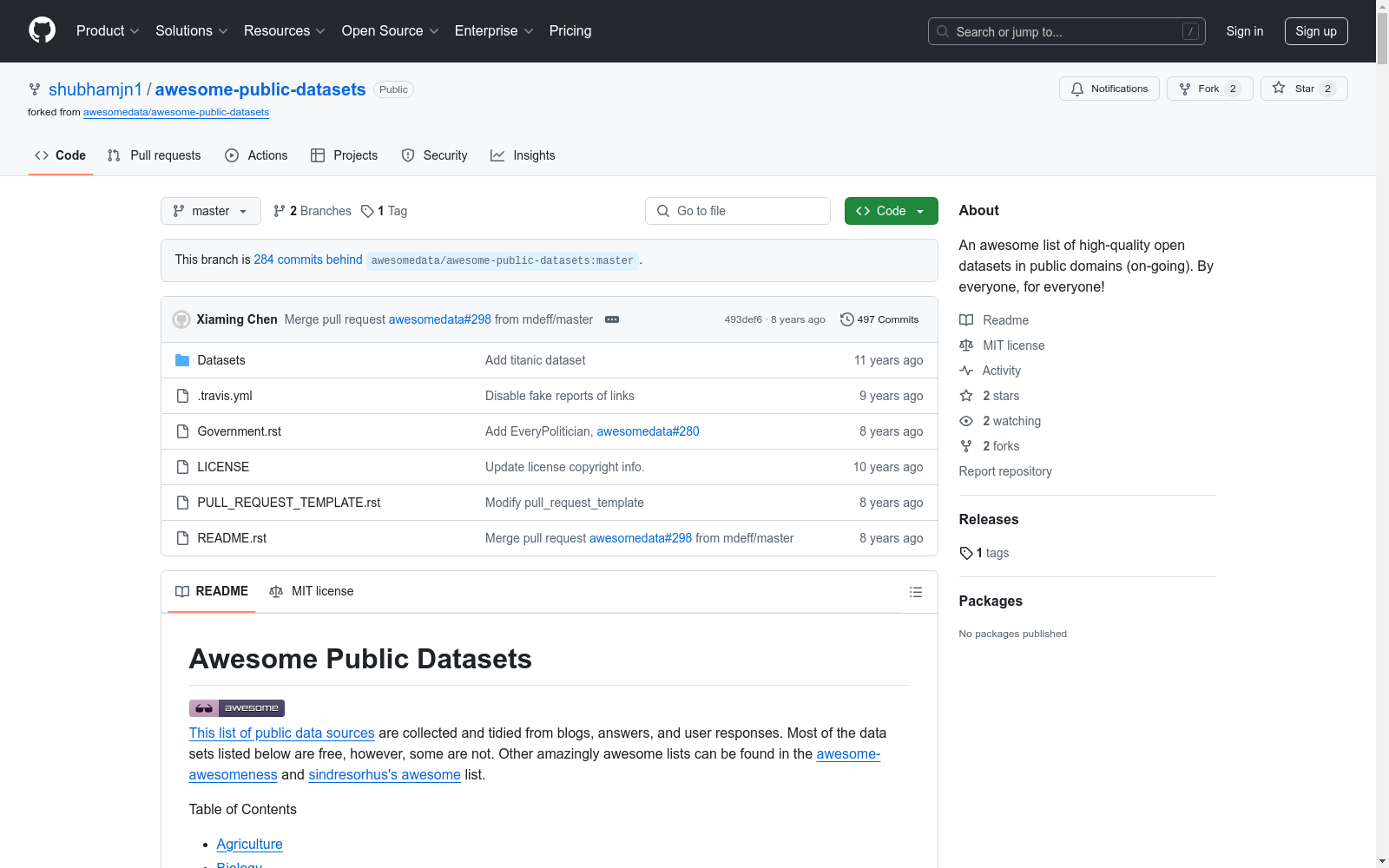Open the Resources dropdown
Image resolution: width=1389 pixels, height=868 pixels.
[285, 30]
